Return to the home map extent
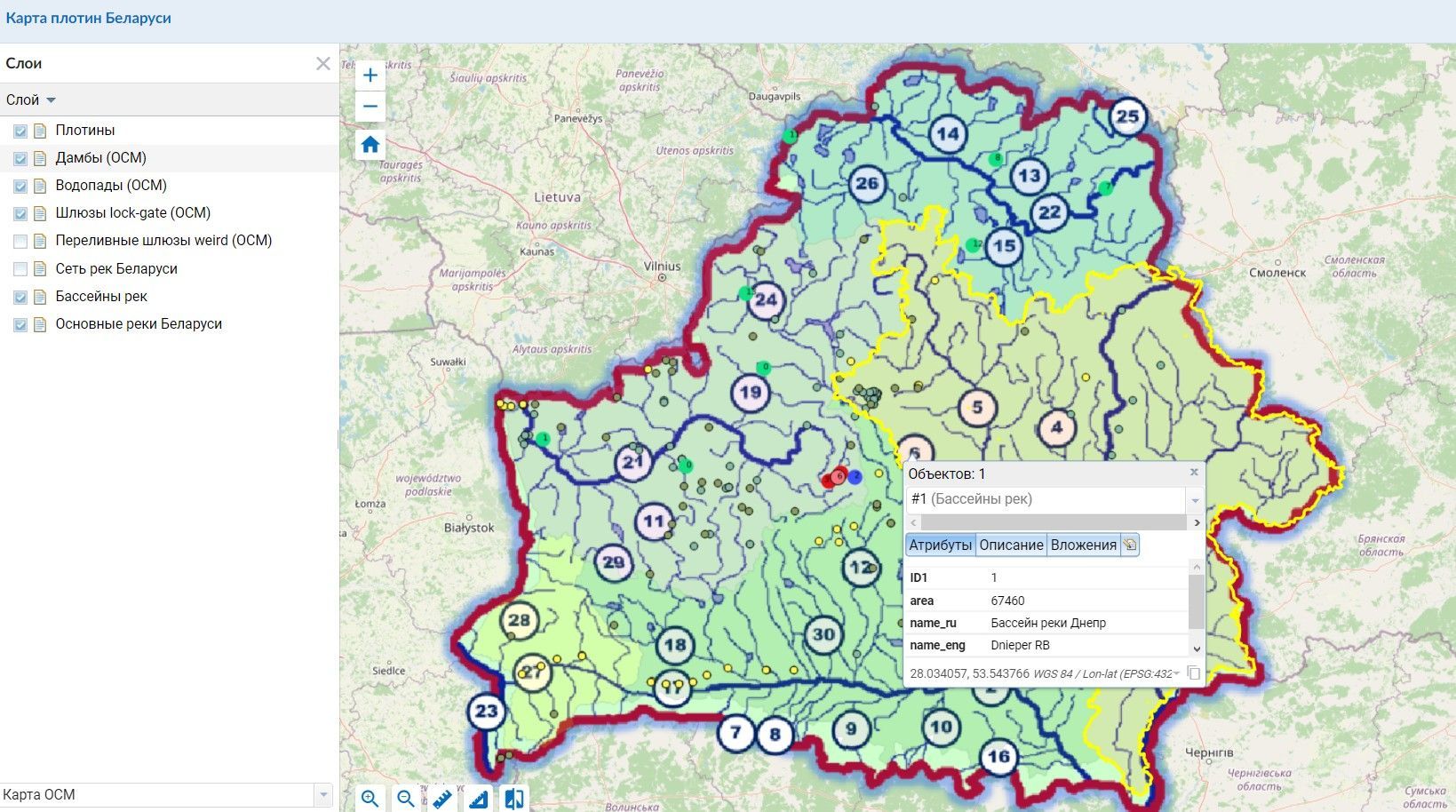The width and height of the screenshot is (1456, 812). 370,145
